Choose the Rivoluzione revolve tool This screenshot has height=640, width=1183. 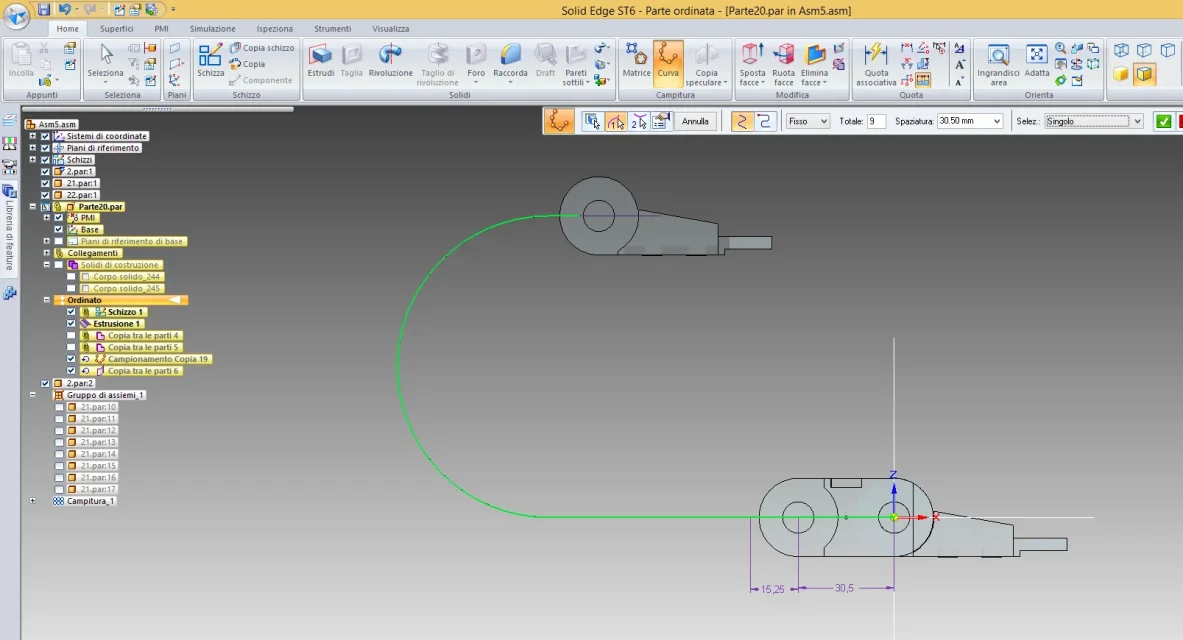pyautogui.click(x=390, y=61)
